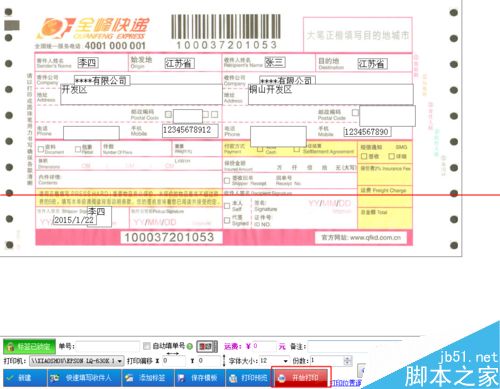Click the red 开始打印 start print button
This screenshot has width=500, height=389.
[x=301, y=377]
